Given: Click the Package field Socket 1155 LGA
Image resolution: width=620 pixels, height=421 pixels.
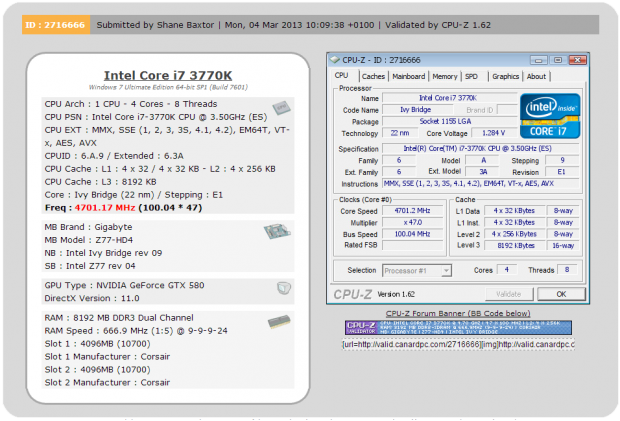Looking at the screenshot, I should point(449,121).
